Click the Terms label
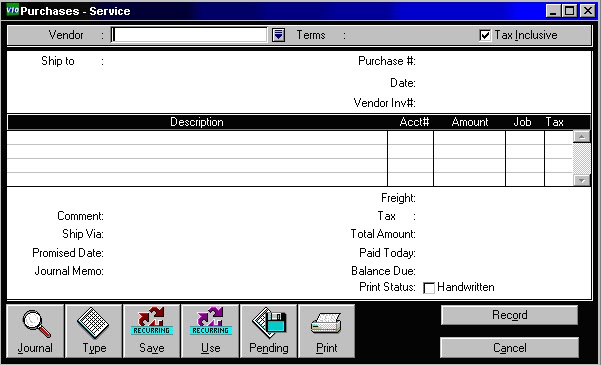The image size is (601, 365). 311,35
